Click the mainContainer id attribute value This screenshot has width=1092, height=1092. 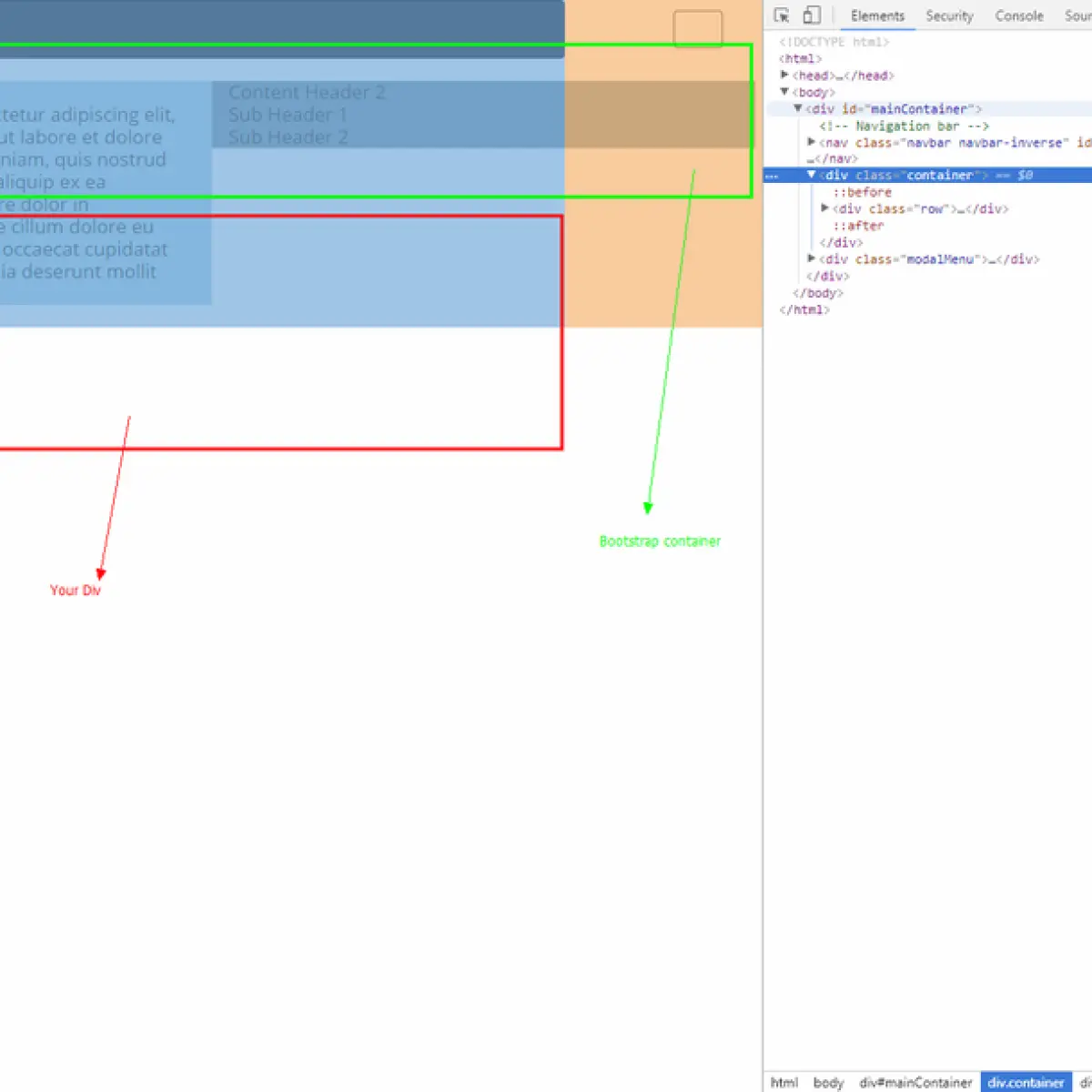[919, 108]
